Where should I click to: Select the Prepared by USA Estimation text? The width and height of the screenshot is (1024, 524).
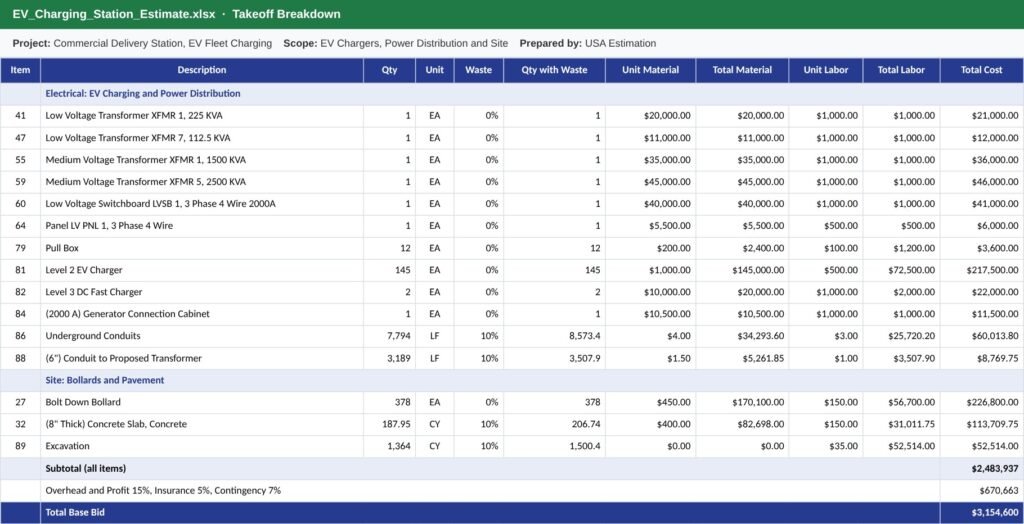588,43
